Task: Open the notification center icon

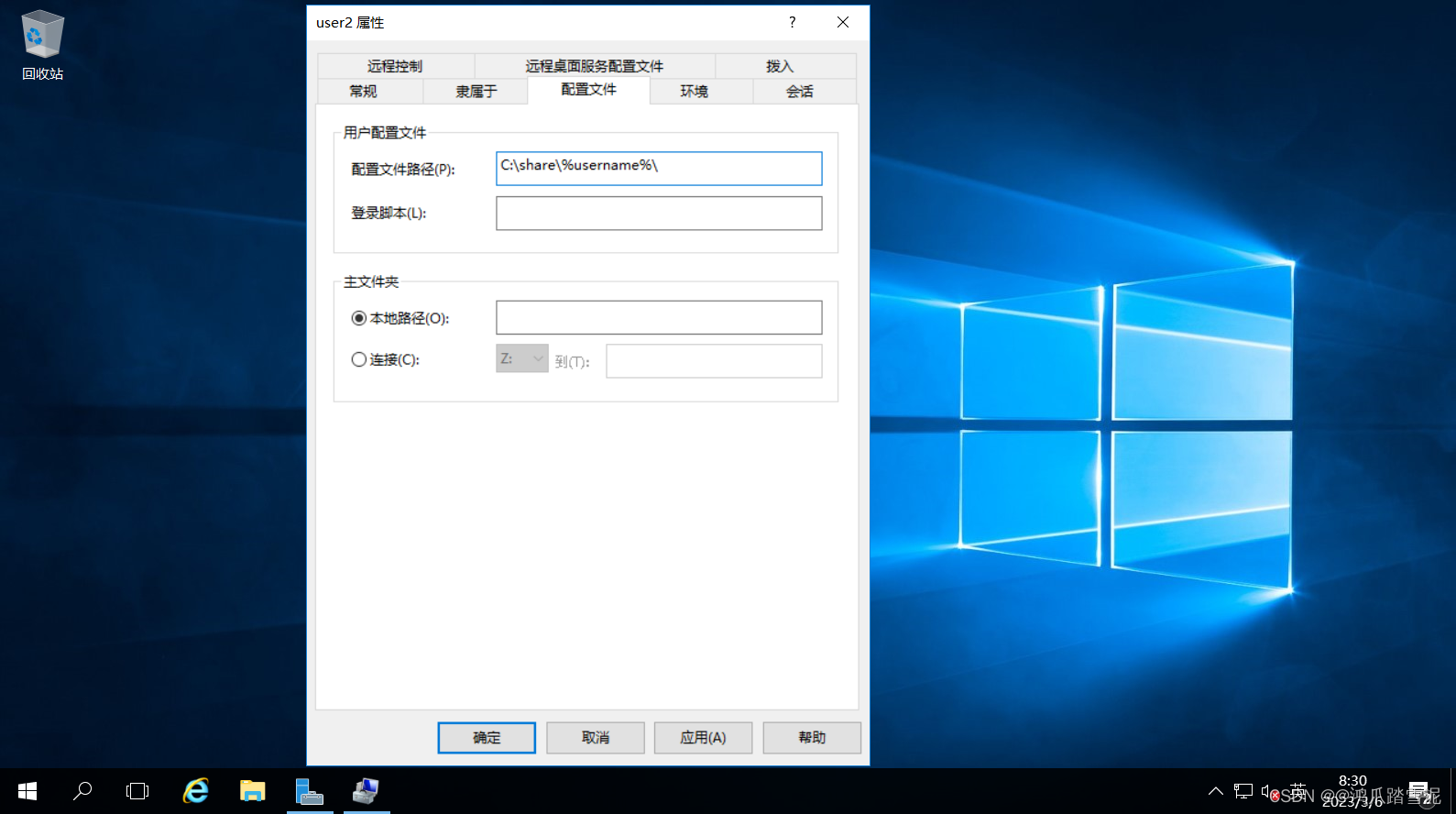Action: pos(1419,791)
